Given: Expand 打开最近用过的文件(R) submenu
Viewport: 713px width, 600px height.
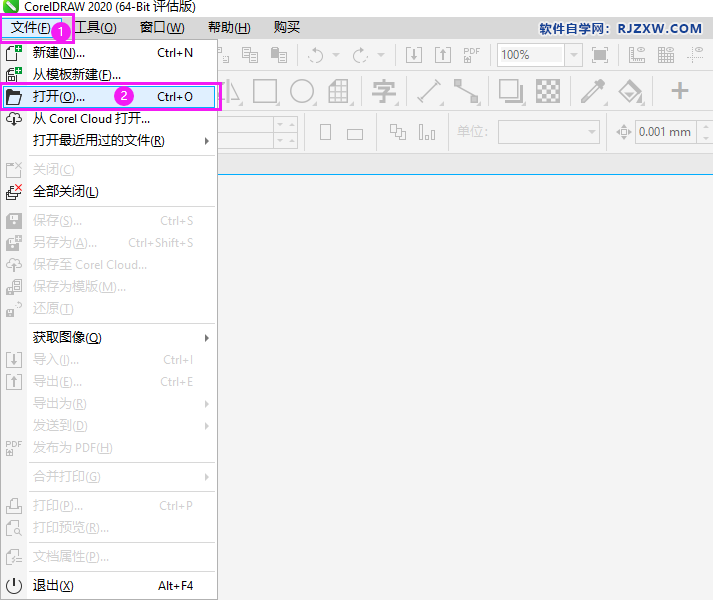Looking at the screenshot, I should tap(108, 141).
